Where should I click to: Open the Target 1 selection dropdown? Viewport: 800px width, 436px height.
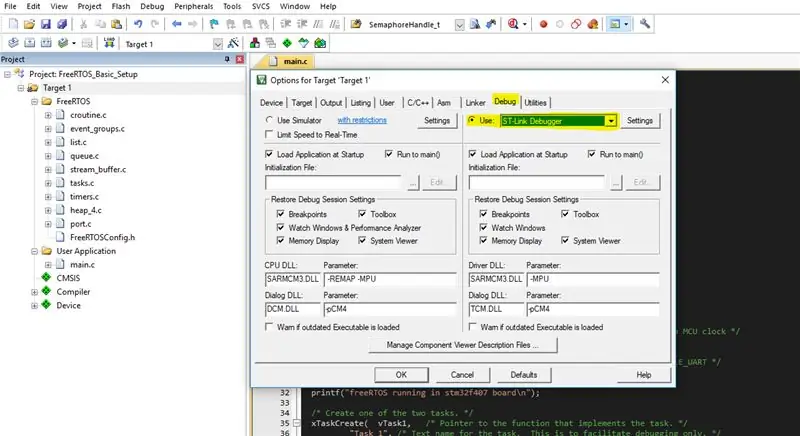pyautogui.click(x=218, y=44)
